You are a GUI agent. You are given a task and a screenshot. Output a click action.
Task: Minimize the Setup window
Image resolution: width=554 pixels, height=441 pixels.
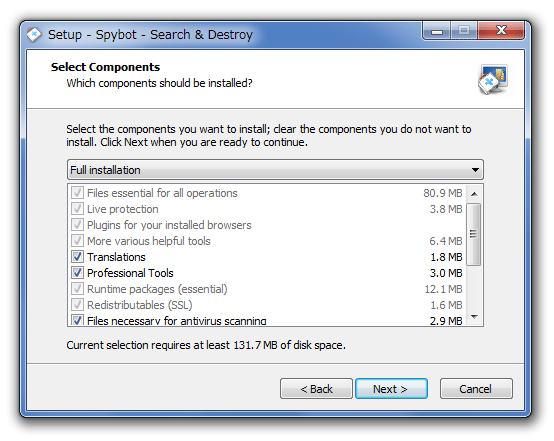click(437, 31)
